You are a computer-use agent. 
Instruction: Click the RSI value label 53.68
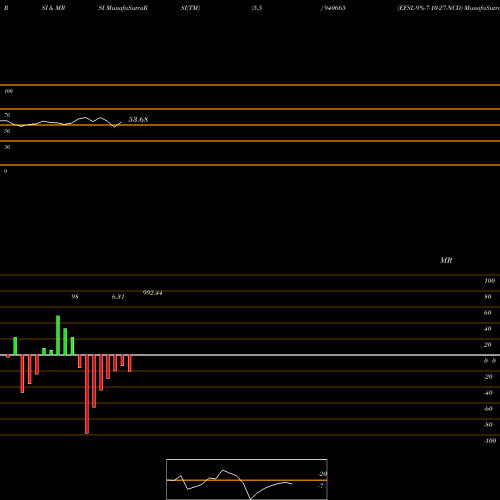pyautogui.click(x=138, y=119)
